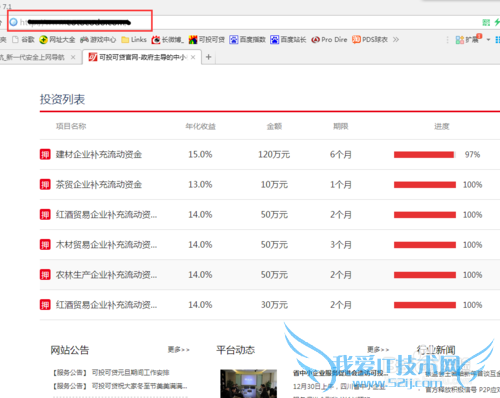Click the 100% progress bar for 茶贸企业
This screenshot has height=398, width=500.
click(x=425, y=185)
